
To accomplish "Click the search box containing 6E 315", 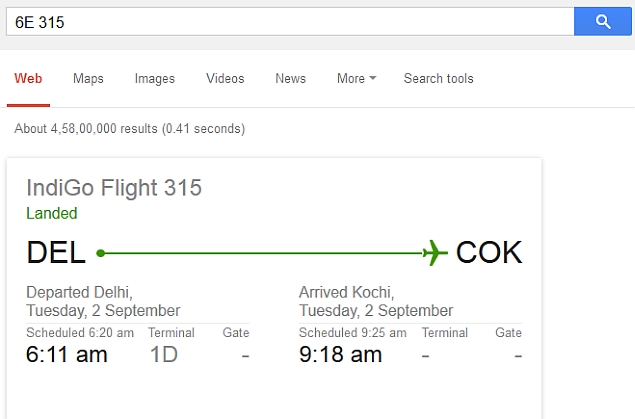I will 290,21.
